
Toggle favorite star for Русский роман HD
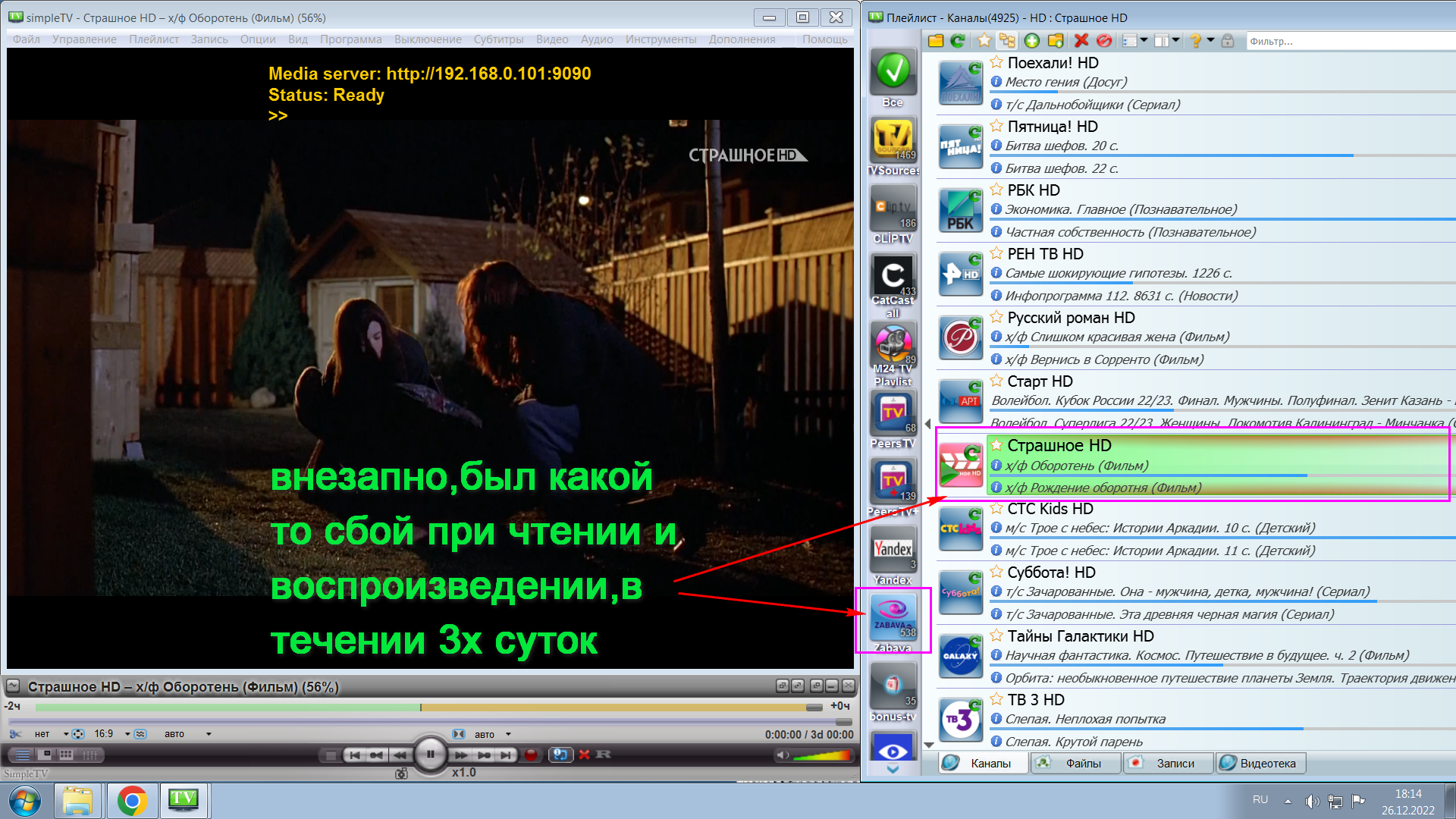click(996, 317)
